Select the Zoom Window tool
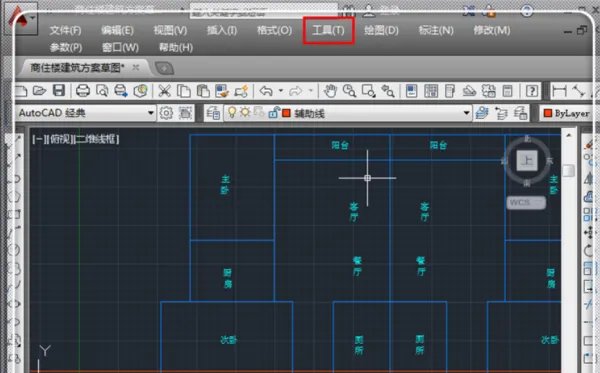This screenshot has width=600, height=373. pos(368,91)
